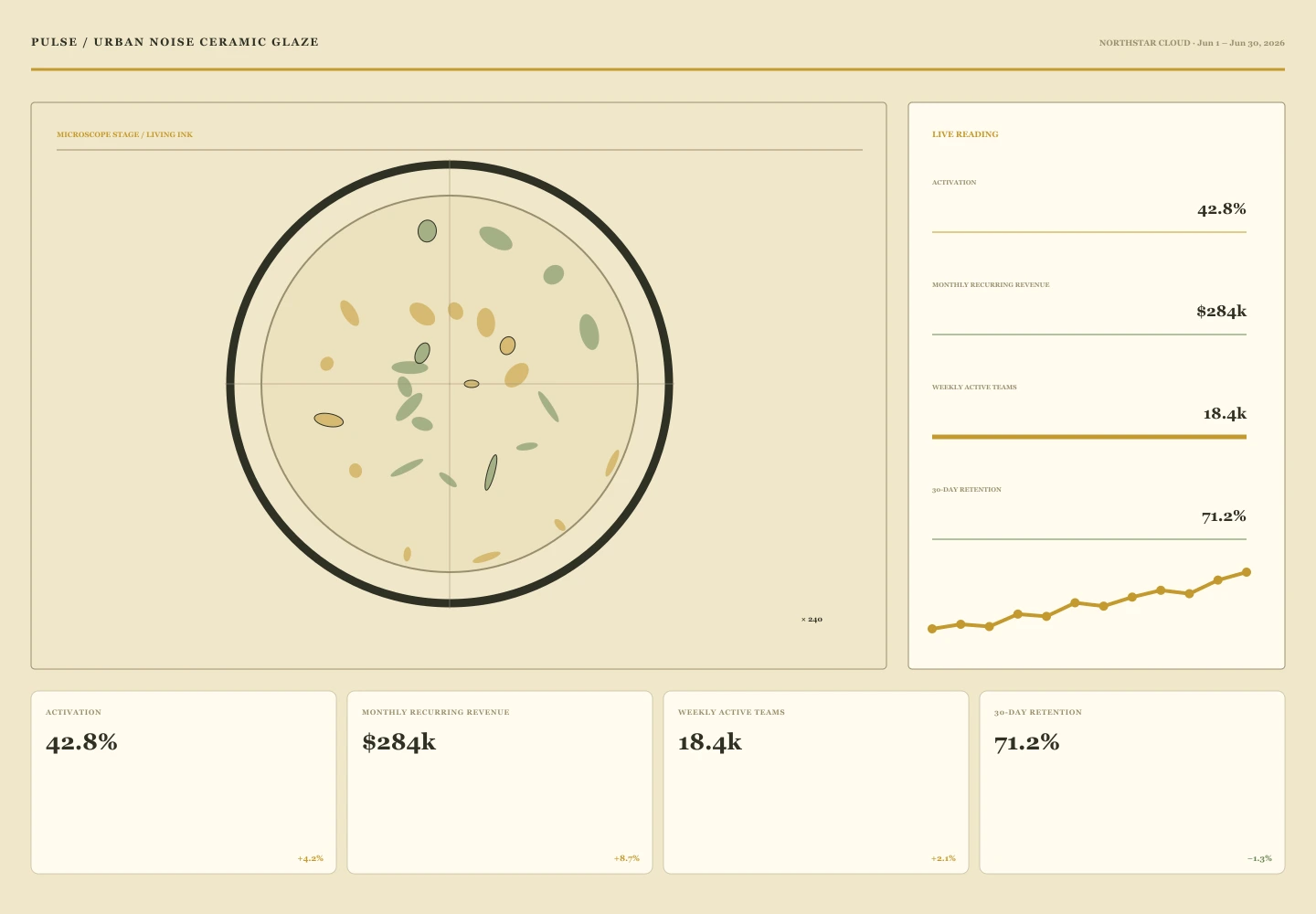
Task: Select "MONTHLY RECURRING REVENUE" label in Live Reading
Action: (x=991, y=285)
